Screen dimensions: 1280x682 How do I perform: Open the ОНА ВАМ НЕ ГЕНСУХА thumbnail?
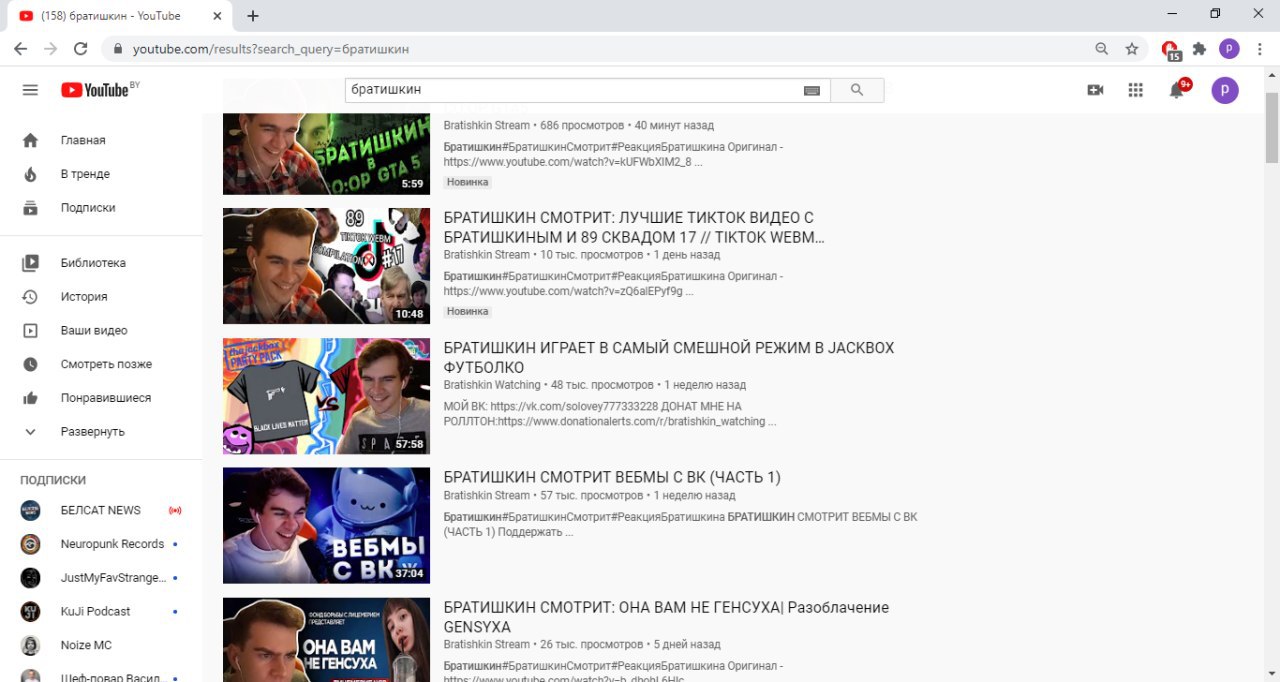click(326, 640)
